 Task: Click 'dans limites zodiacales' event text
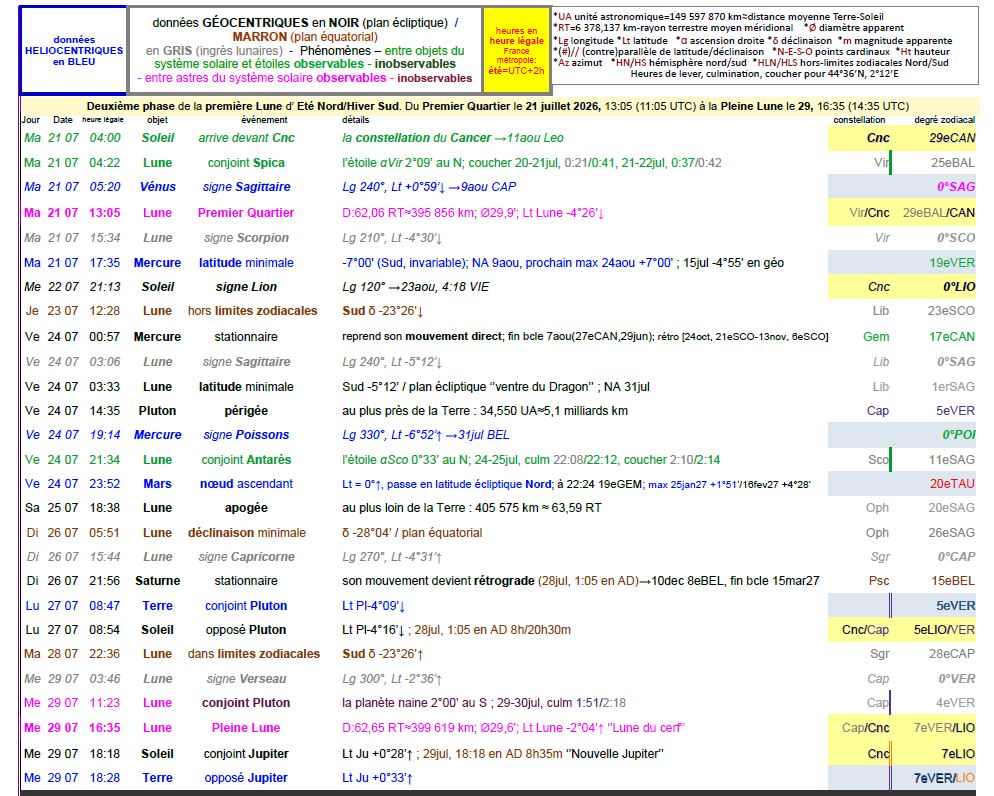click(x=254, y=654)
